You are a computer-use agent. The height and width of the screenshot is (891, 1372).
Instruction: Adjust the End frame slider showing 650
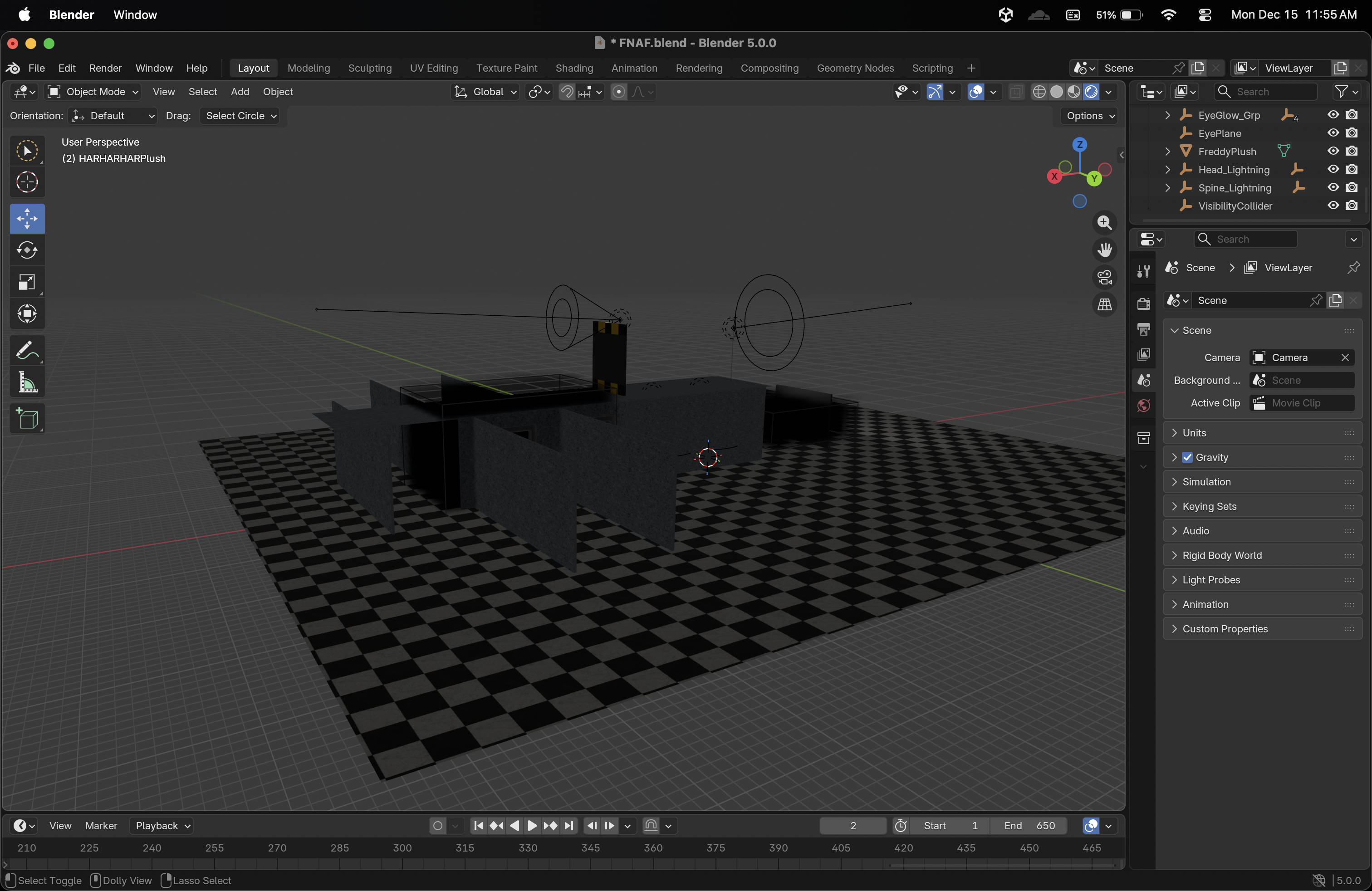point(1029,825)
